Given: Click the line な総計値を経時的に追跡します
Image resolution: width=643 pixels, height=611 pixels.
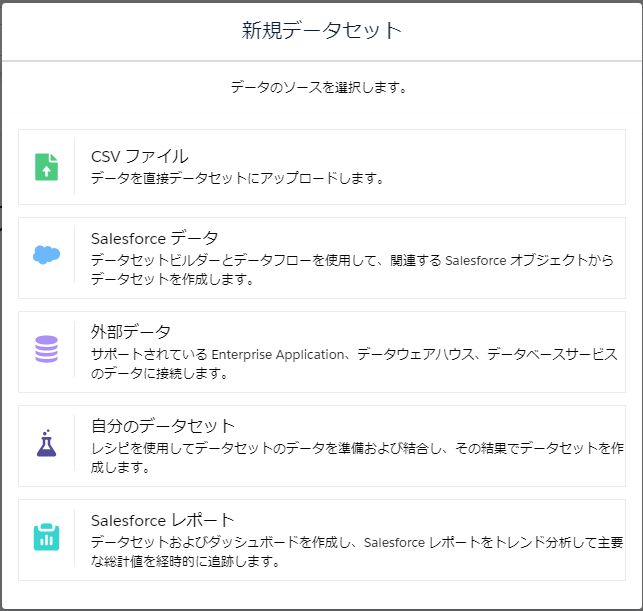Looking at the screenshot, I should pyautogui.click(x=183, y=562).
